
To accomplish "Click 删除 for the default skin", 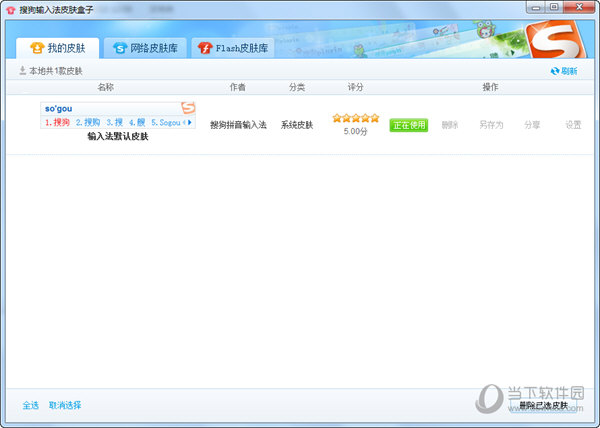I will coord(450,125).
